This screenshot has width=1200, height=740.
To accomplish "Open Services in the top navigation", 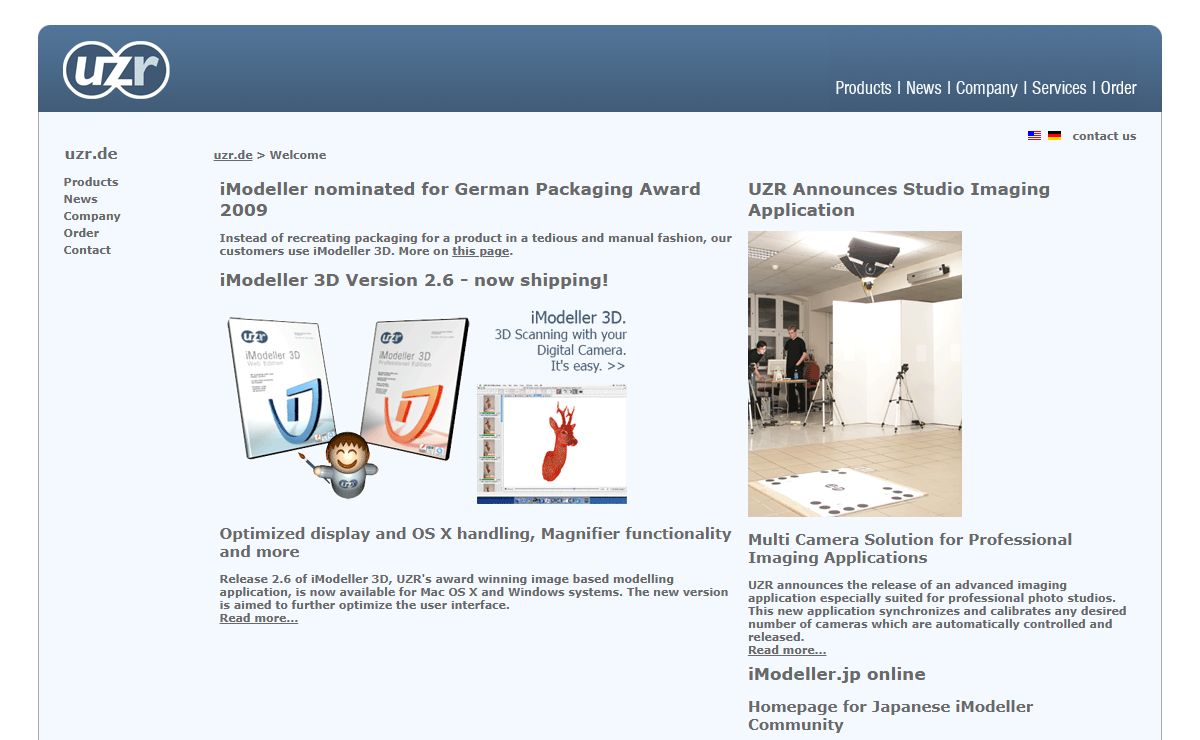I will tap(1059, 88).
